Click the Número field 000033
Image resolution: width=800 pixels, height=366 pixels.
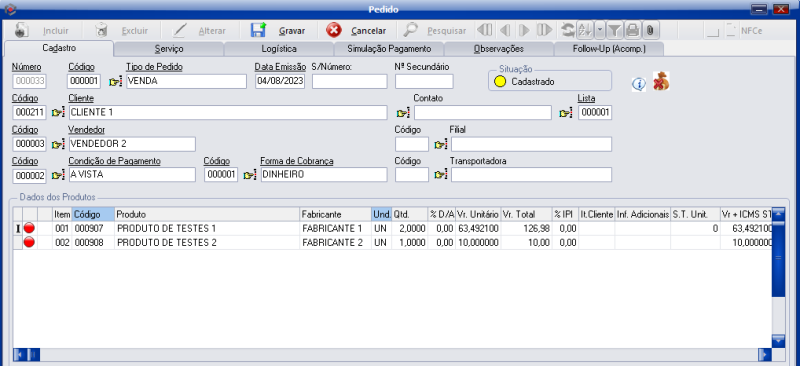pyautogui.click(x=29, y=82)
